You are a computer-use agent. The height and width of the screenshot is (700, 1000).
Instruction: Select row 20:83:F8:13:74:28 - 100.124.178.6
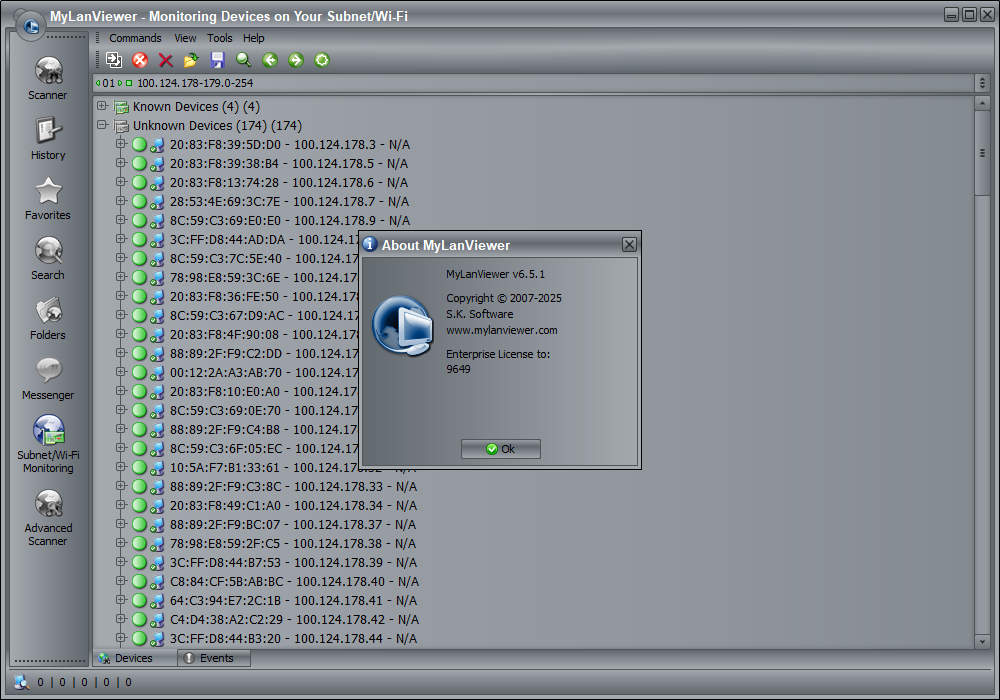point(289,183)
